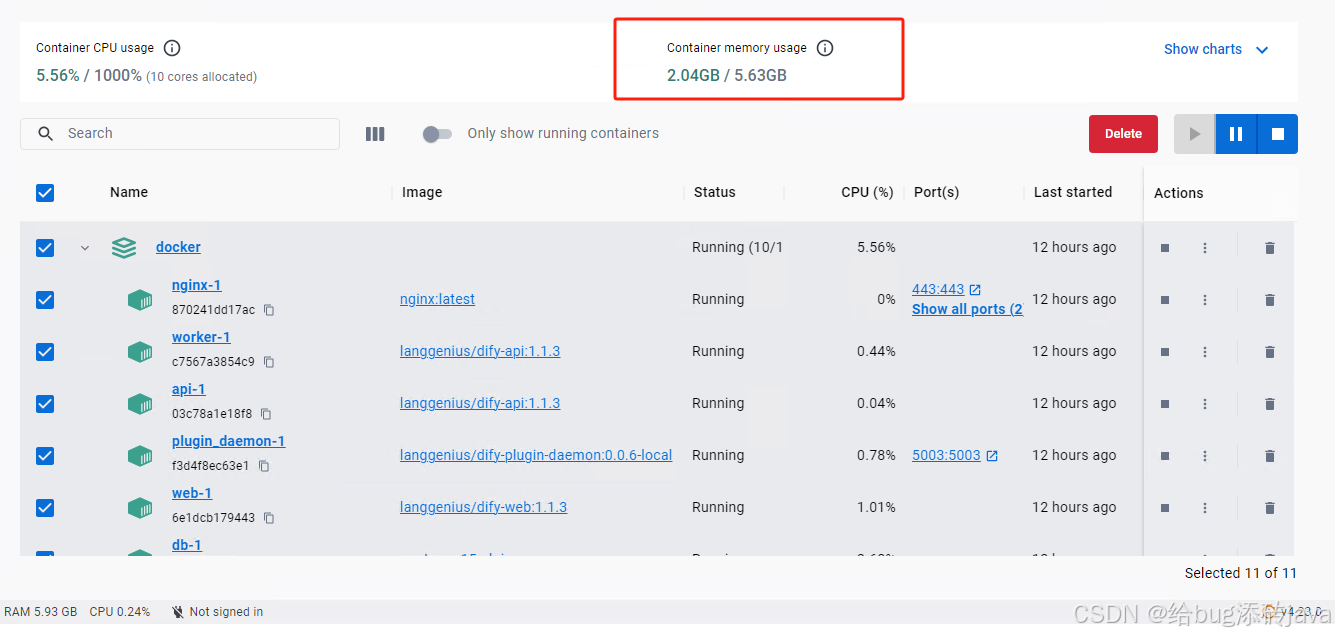This screenshot has width=1335, height=636.
Task: Focus the container Search field
Action: (x=180, y=134)
